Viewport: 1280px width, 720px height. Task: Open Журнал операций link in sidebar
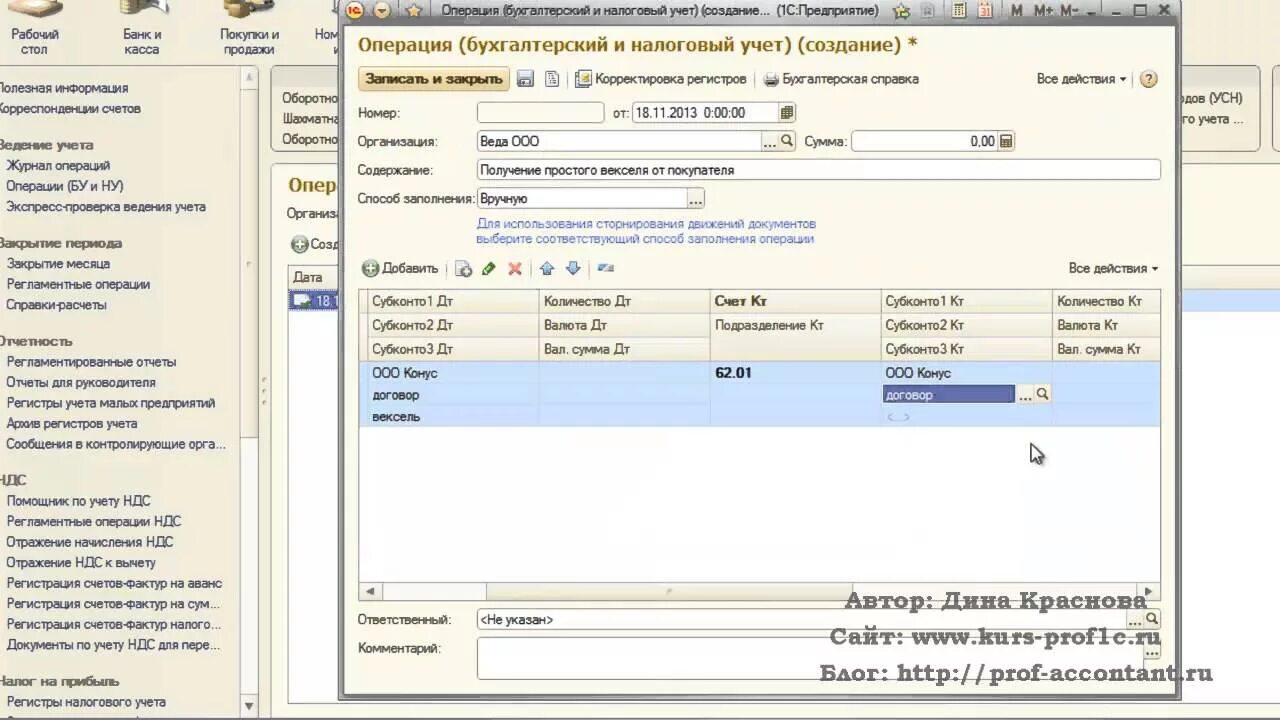tap(58, 166)
